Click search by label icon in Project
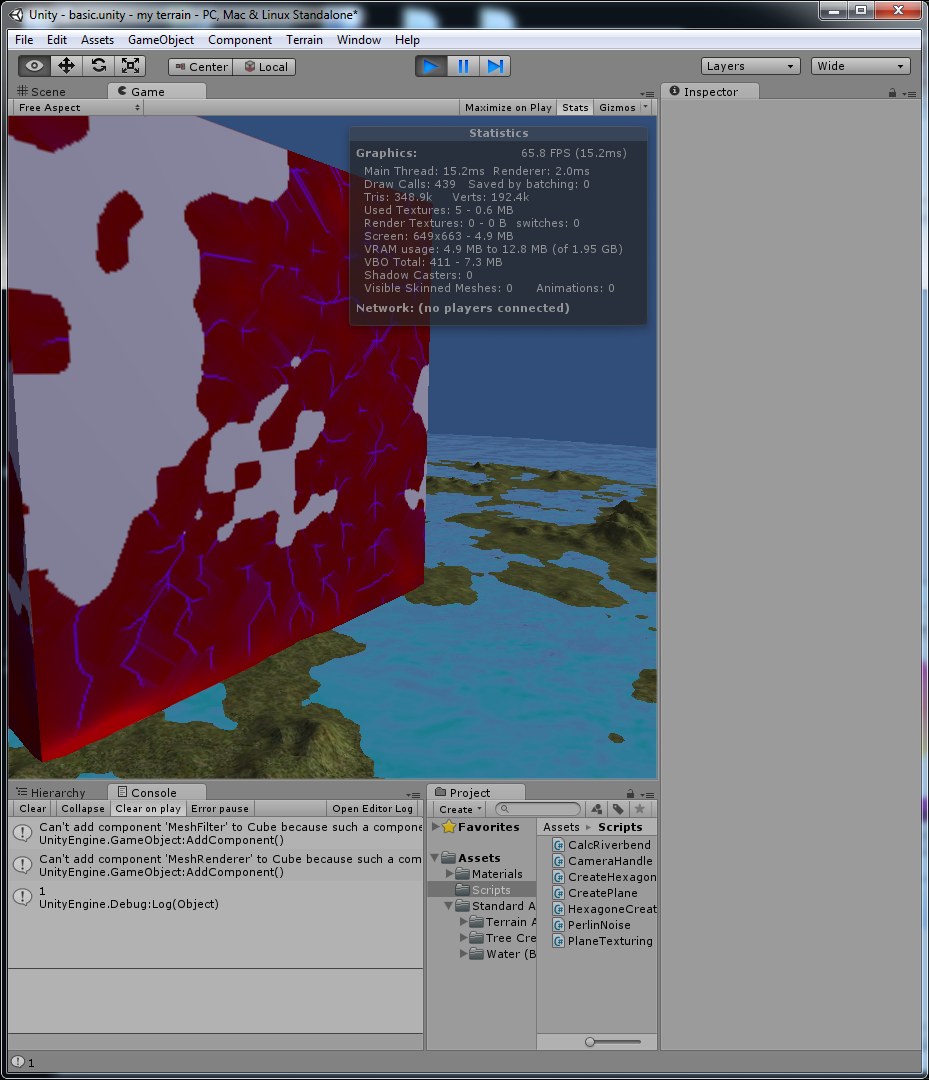Screen dimensions: 929x1080 coord(618,809)
